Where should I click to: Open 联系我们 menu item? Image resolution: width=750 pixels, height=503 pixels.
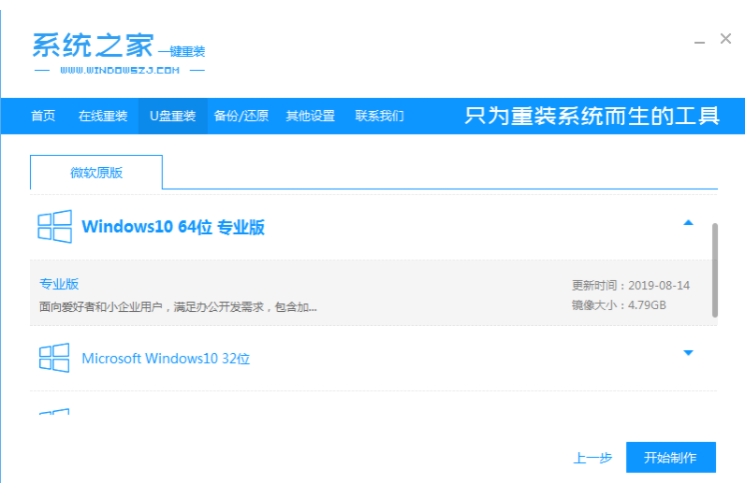coord(379,116)
